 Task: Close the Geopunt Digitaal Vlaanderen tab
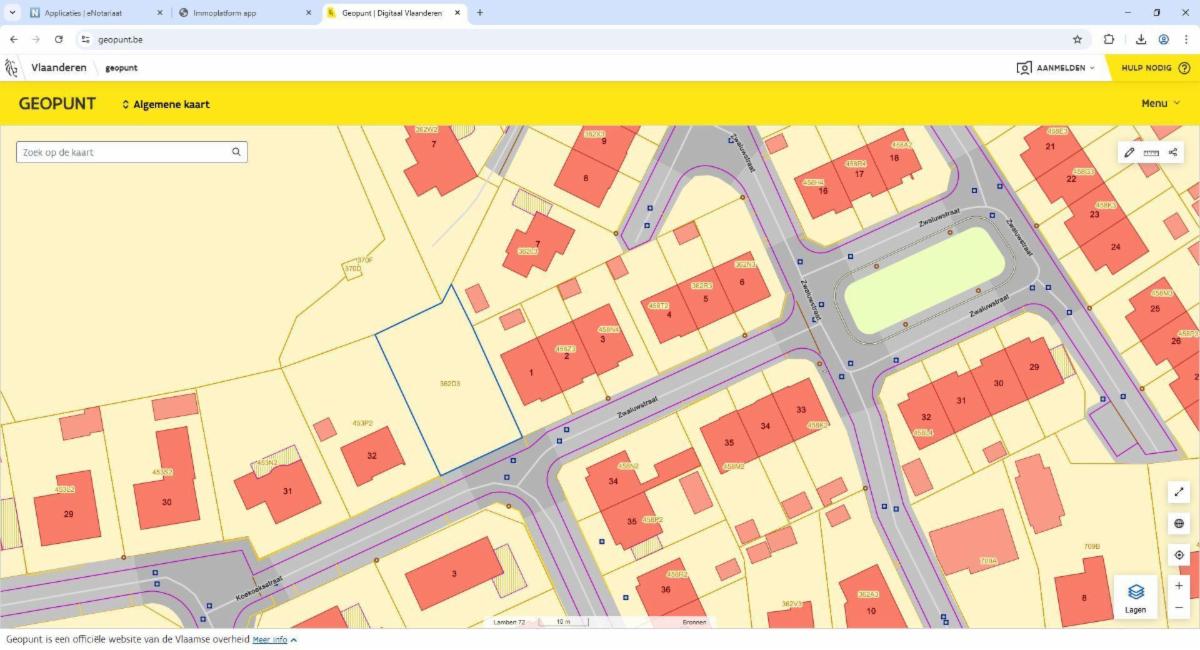[x=457, y=13]
